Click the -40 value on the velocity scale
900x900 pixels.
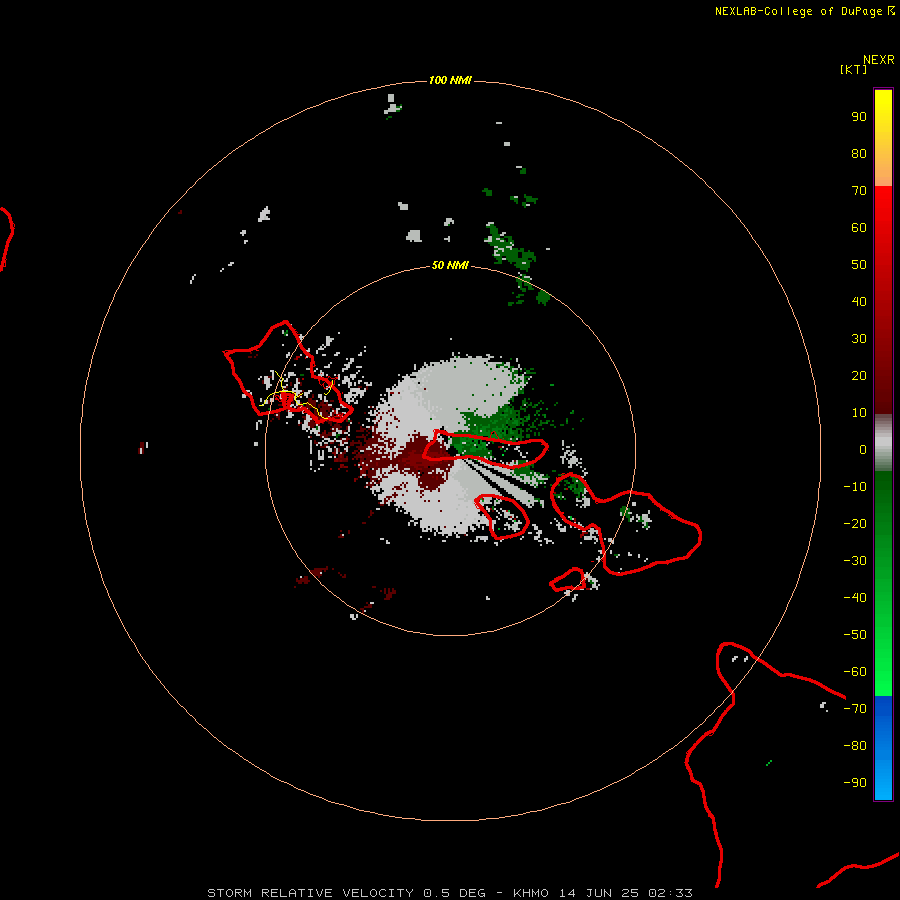pos(855,598)
